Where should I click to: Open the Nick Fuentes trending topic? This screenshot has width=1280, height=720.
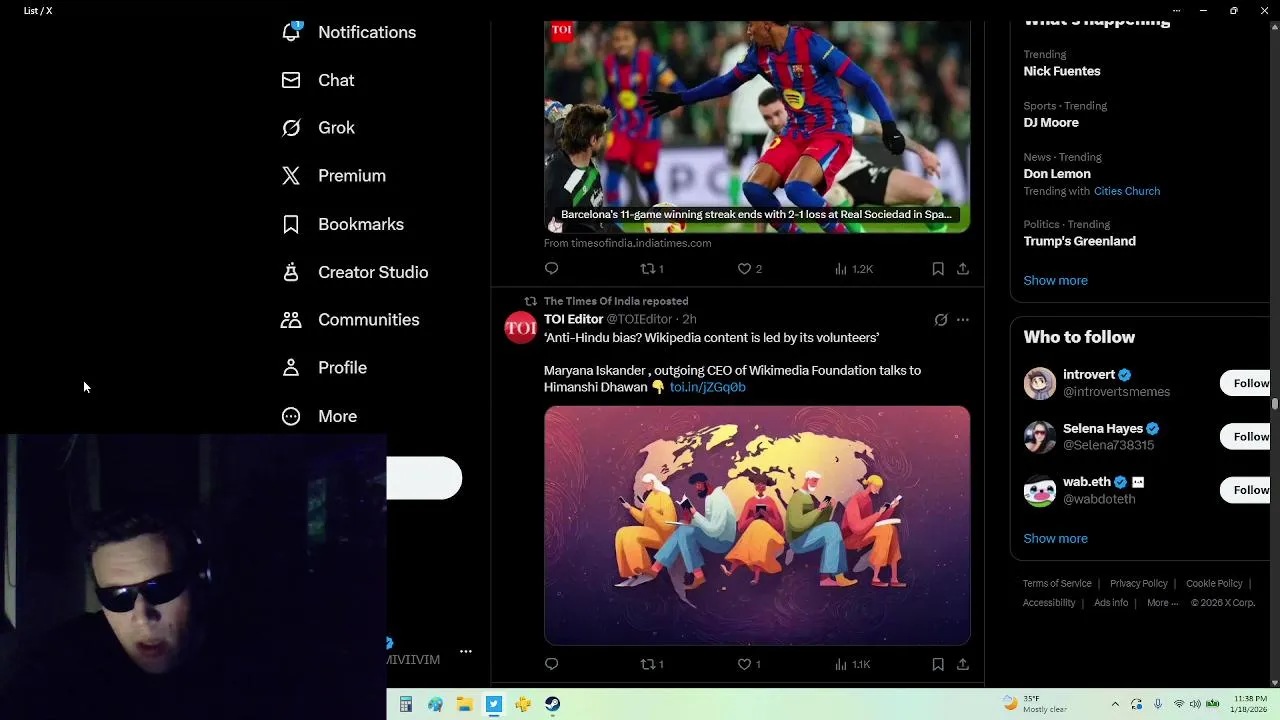[1062, 71]
